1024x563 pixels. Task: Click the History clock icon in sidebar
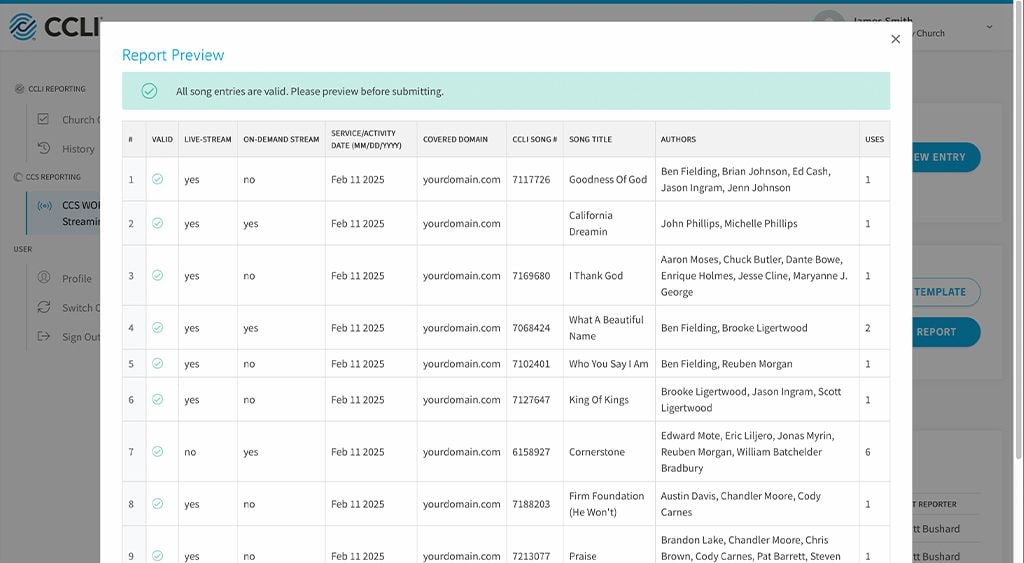tap(44, 148)
